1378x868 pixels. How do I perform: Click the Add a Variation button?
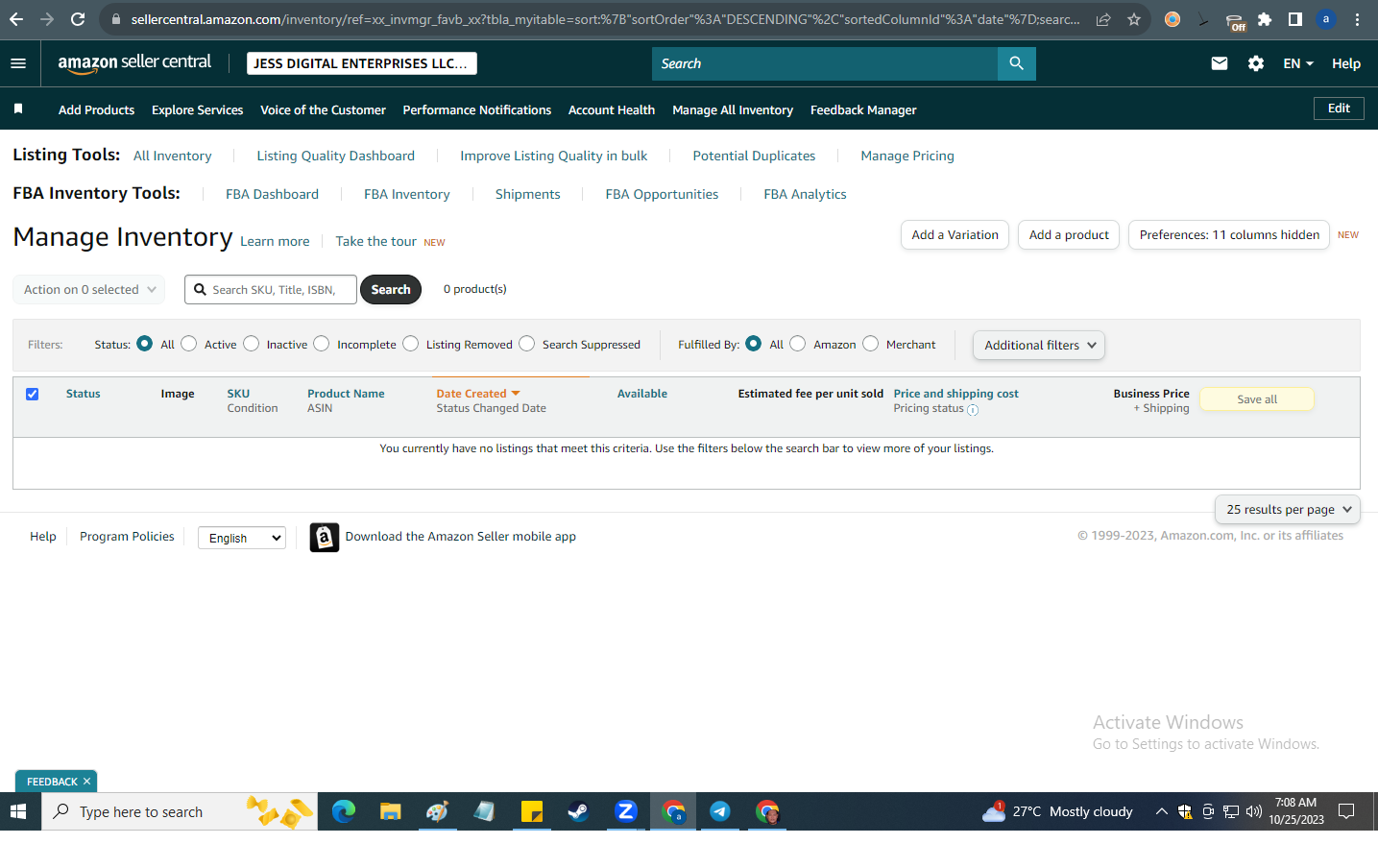click(x=955, y=234)
